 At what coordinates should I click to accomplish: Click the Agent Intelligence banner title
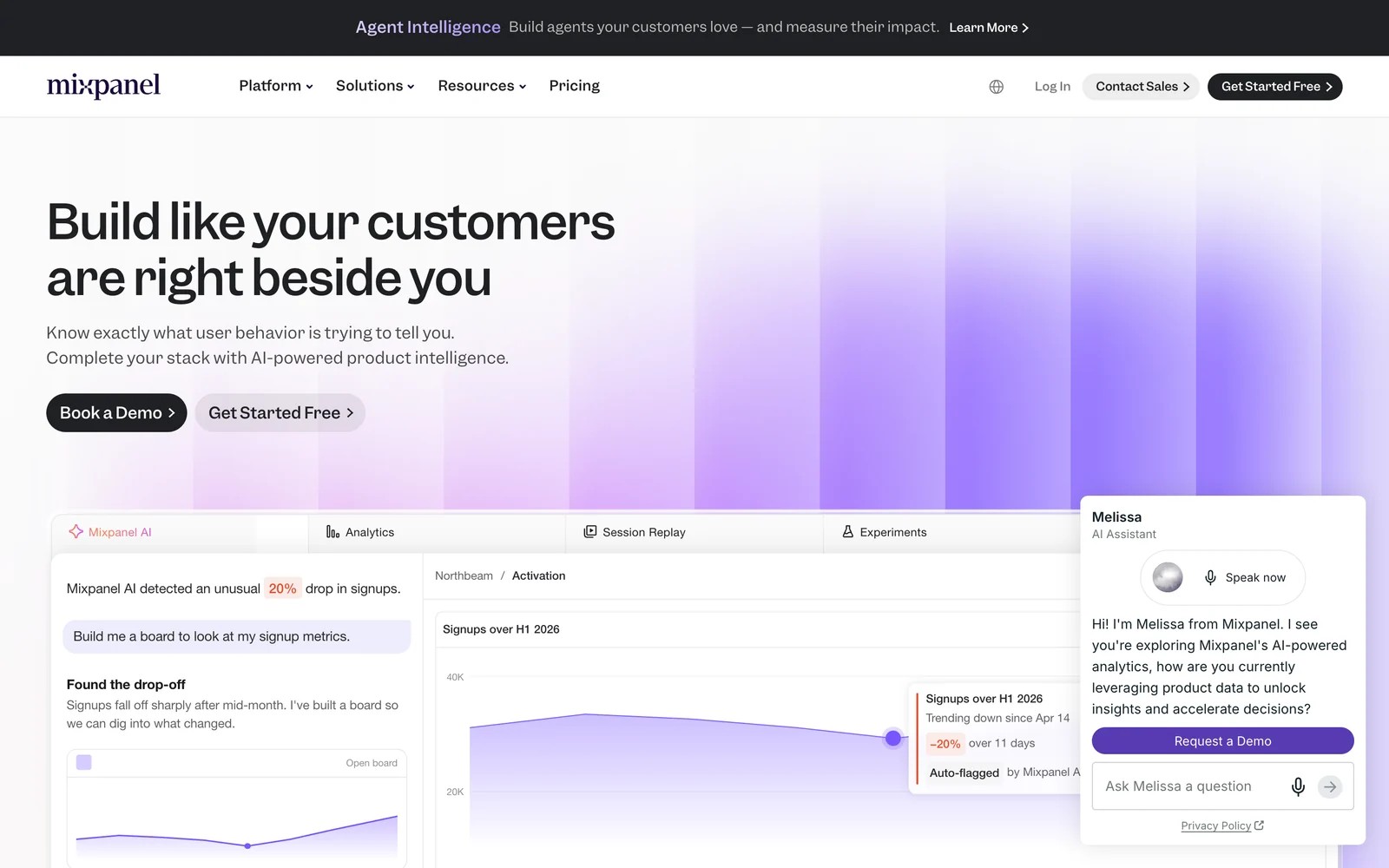[x=428, y=27]
